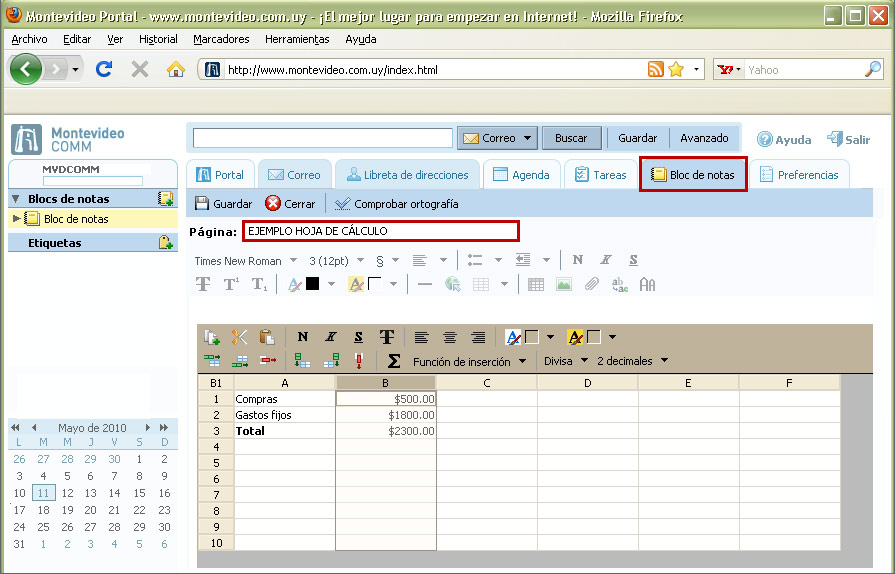Open the Times New Roman font dropdown
The width and height of the screenshot is (895, 574).
point(246,261)
